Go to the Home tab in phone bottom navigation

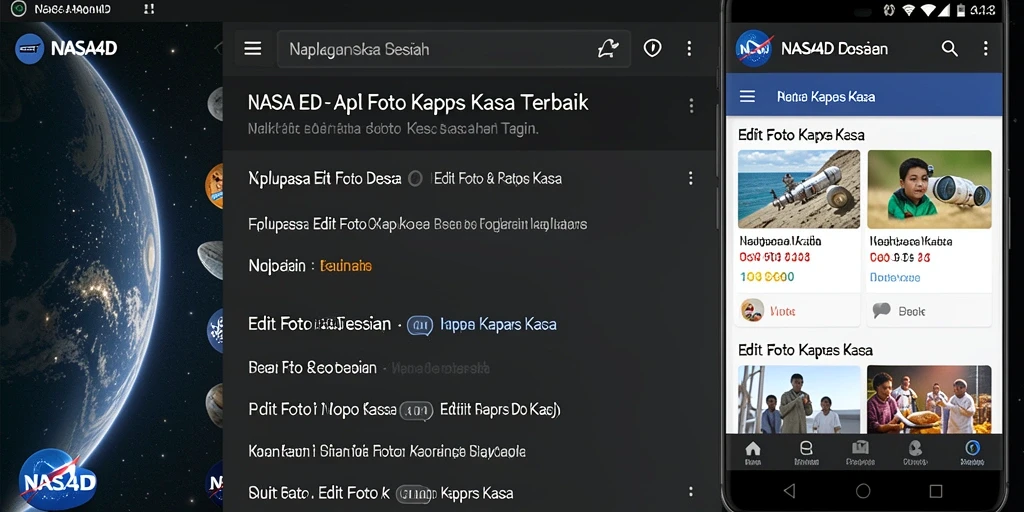point(753,452)
